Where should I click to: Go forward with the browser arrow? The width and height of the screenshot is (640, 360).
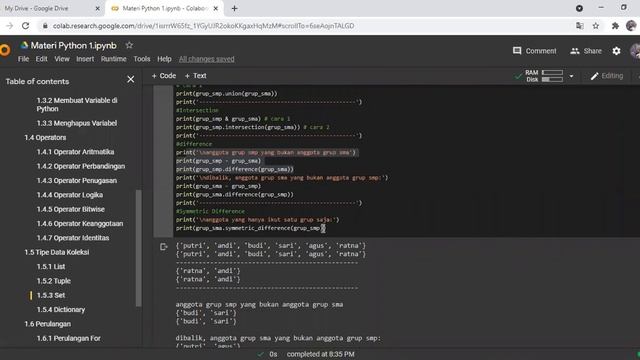click(9, 26)
